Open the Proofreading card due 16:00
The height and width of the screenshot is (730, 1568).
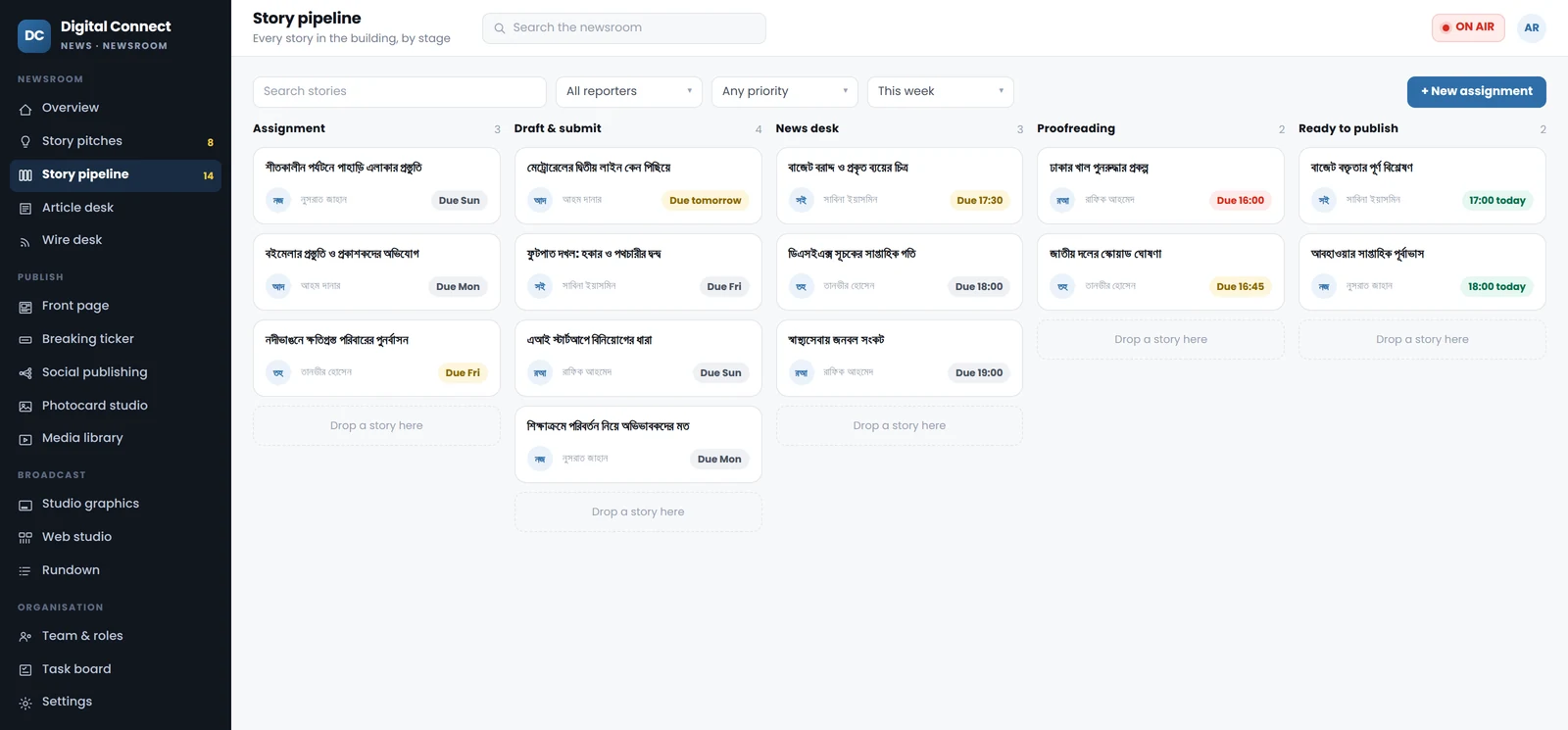point(1160,185)
